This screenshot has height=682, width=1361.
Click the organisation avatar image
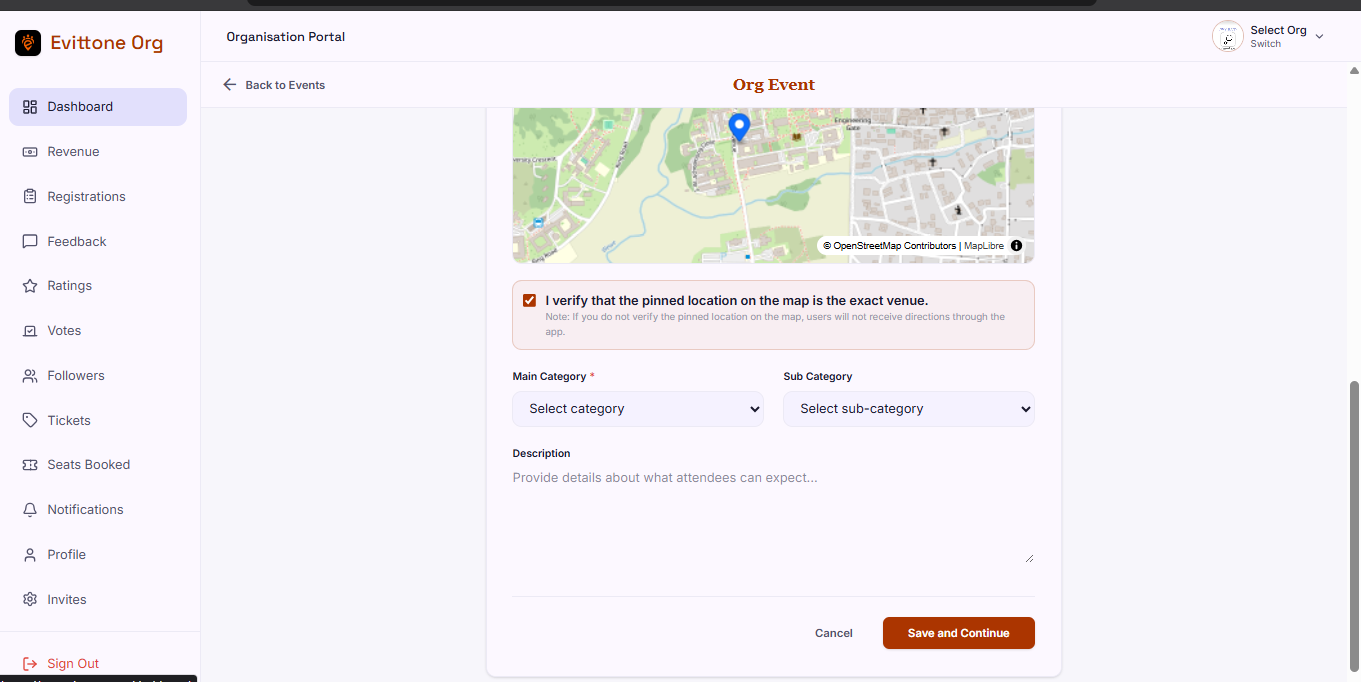1228,37
